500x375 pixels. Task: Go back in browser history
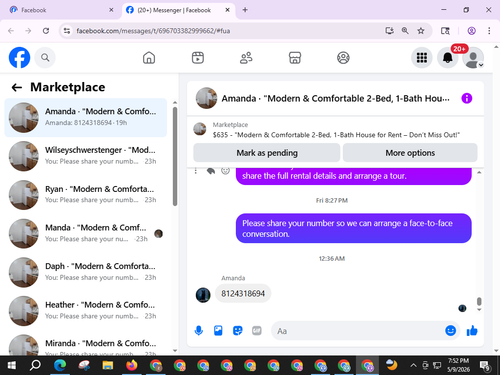click(x=11, y=31)
